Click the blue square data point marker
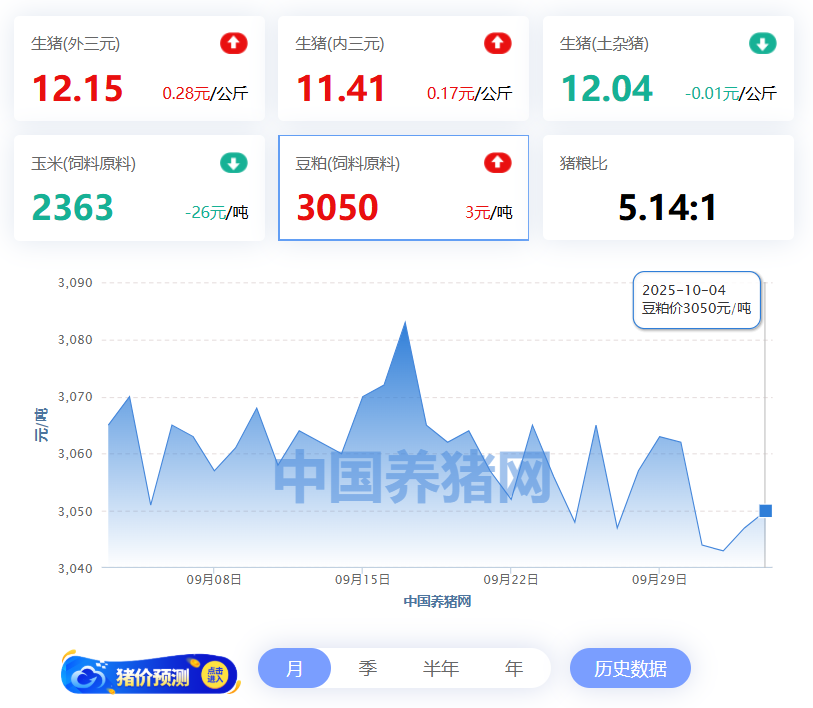The height and width of the screenshot is (708, 813). point(765,511)
